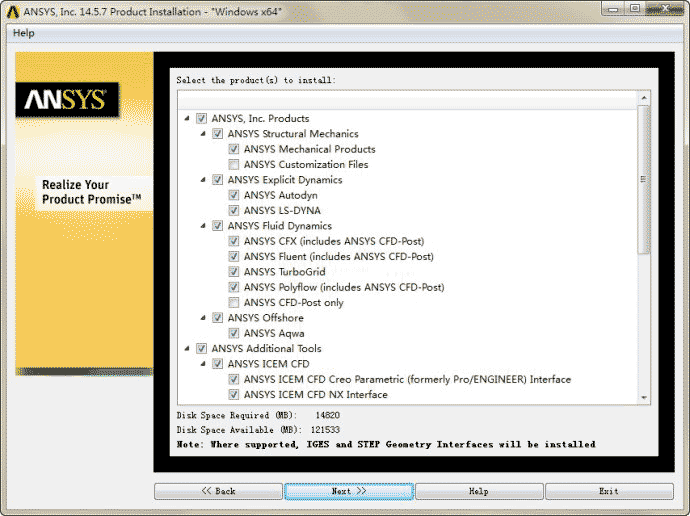Screen dimensions: 690x516
Task: Uncheck ANSYS CFX checkbox
Action: point(234,241)
